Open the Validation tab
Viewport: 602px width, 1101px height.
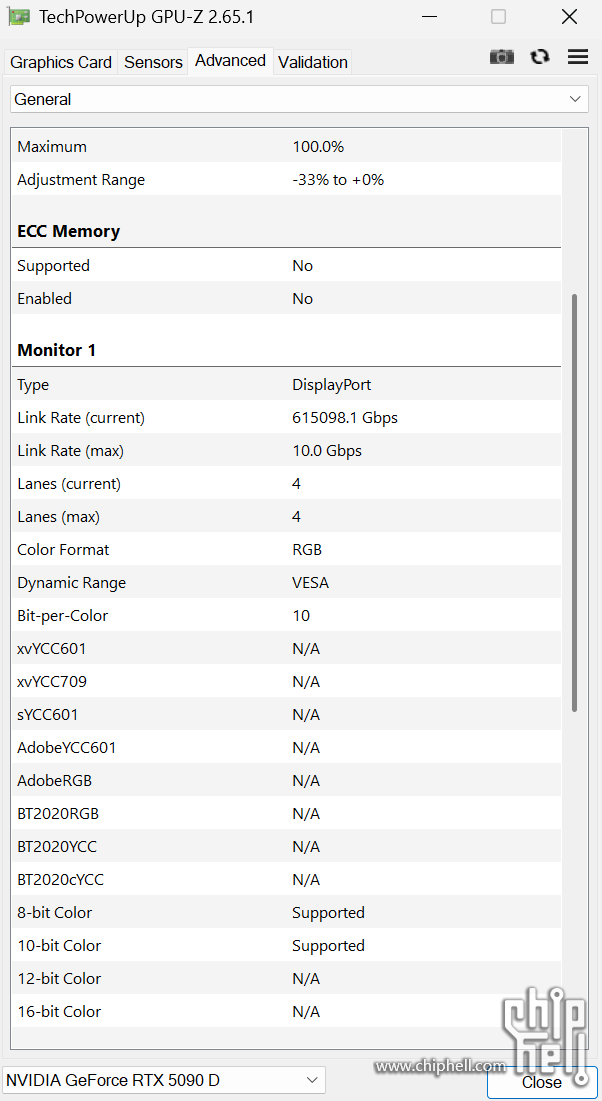coord(313,62)
